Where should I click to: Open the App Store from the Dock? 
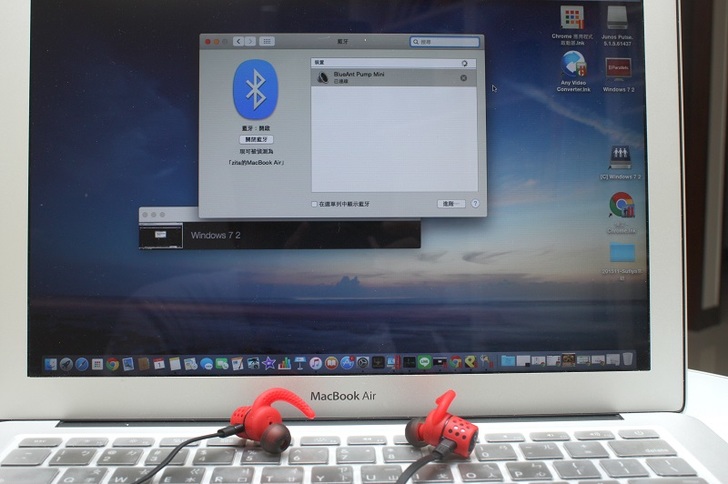coord(347,363)
